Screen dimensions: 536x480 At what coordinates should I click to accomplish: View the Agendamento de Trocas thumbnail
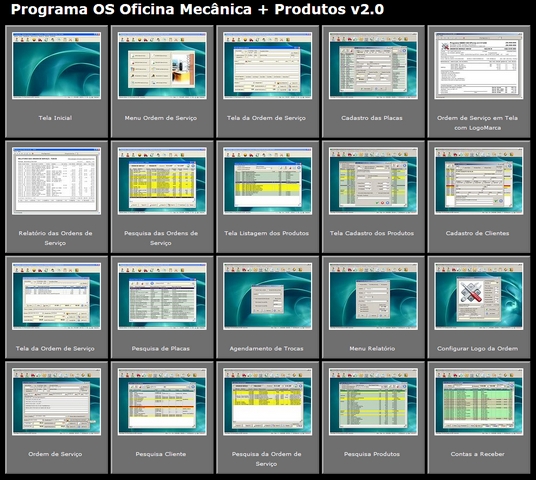tap(268, 296)
